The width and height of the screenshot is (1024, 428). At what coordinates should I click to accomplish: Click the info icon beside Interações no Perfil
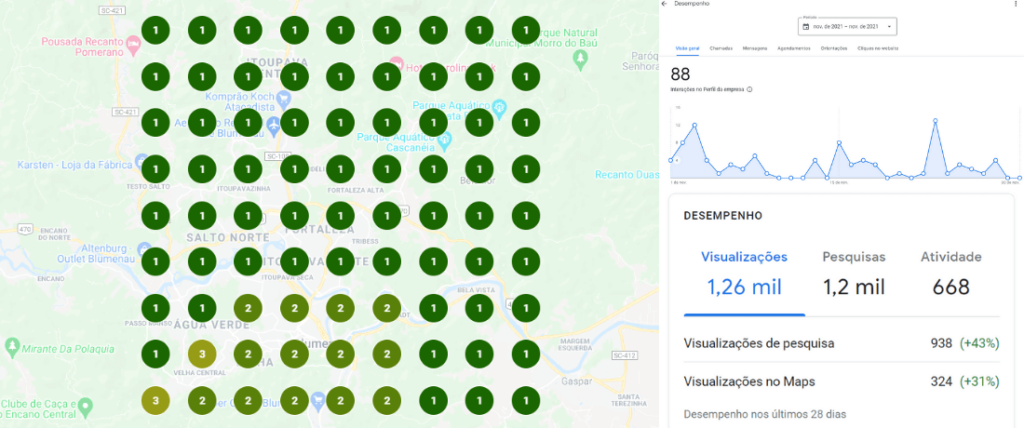click(x=749, y=89)
